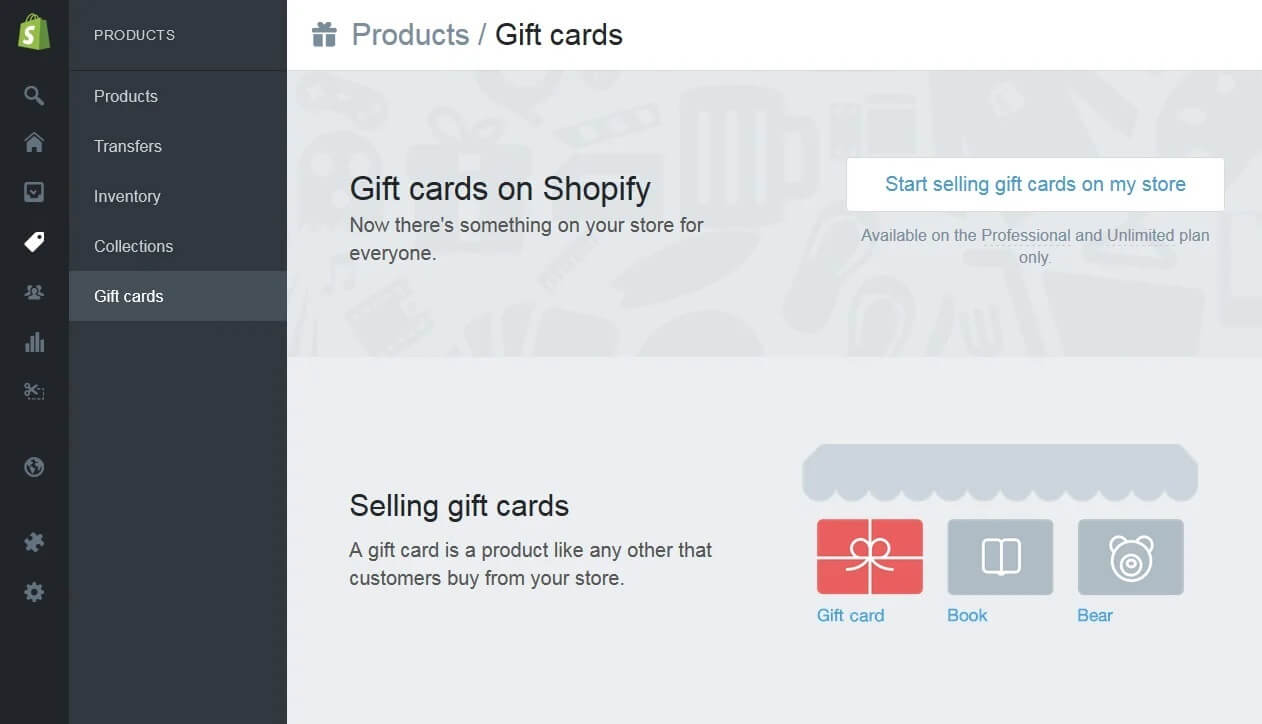This screenshot has height=724, width=1262.
Task: Select the Products price tag icon
Action: coord(34,242)
